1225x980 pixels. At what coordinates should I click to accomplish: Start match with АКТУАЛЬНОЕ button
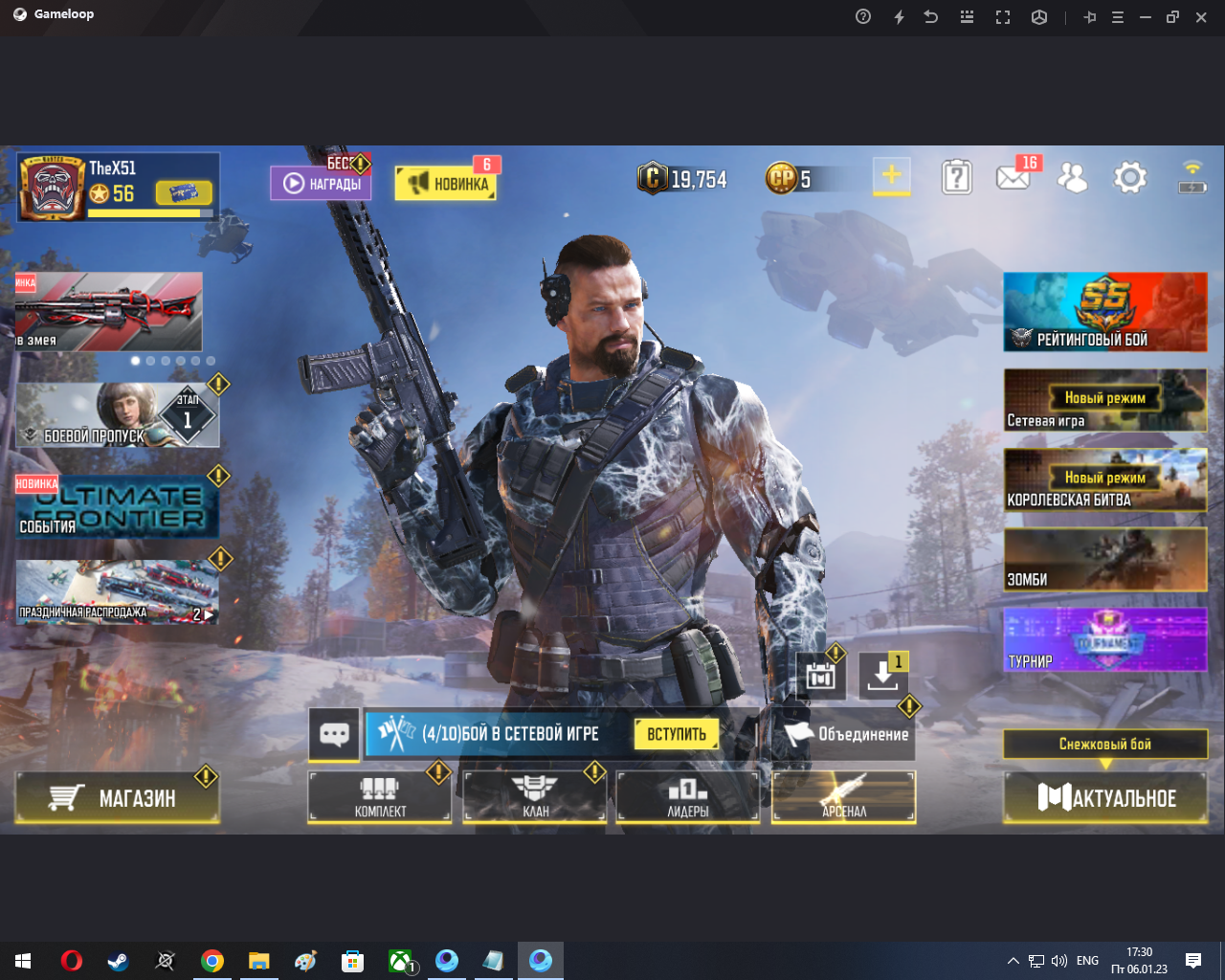pyautogui.click(x=1105, y=797)
